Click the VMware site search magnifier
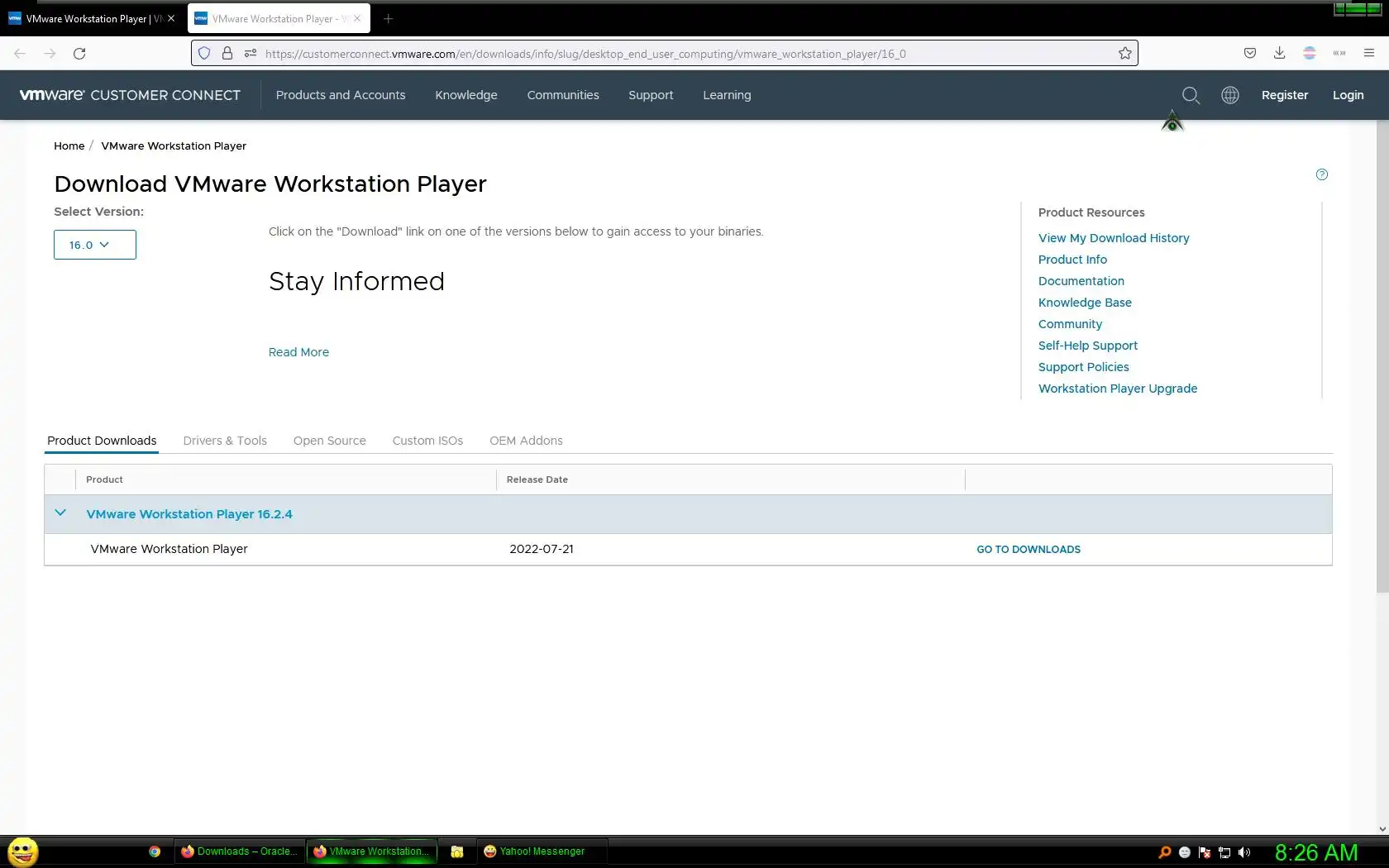The width and height of the screenshot is (1389, 868). (x=1191, y=95)
